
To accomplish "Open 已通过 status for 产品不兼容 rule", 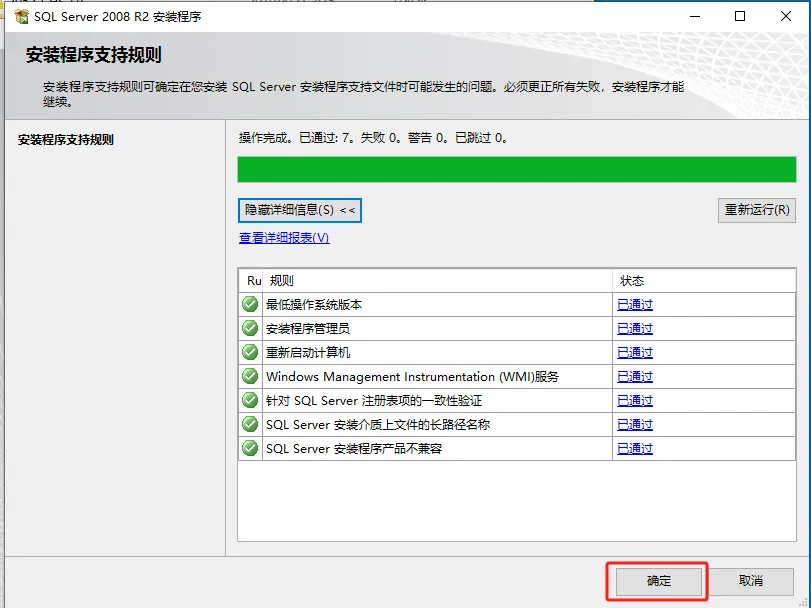I will point(635,448).
